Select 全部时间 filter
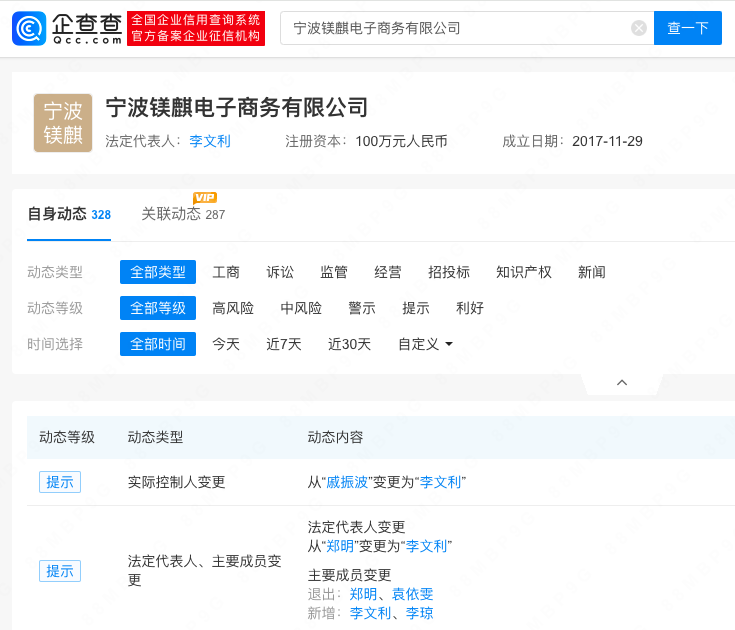The height and width of the screenshot is (630, 735). click(158, 344)
